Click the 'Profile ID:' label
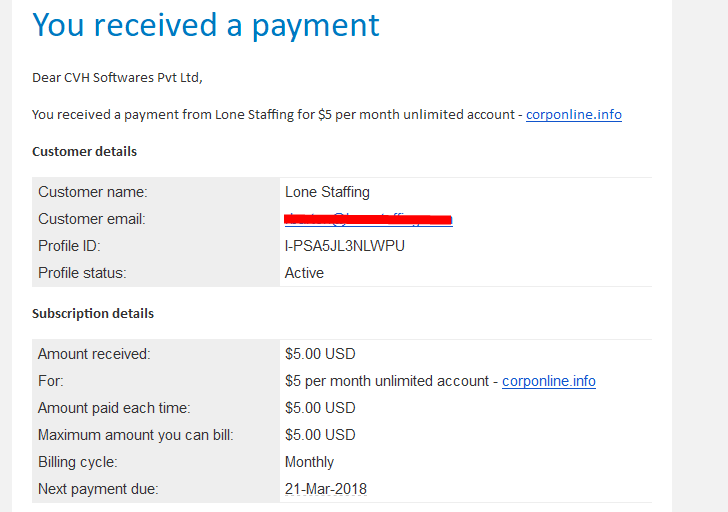Image resolution: width=728 pixels, height=512 pixels. pyautogui.click(x=69, y=246)
